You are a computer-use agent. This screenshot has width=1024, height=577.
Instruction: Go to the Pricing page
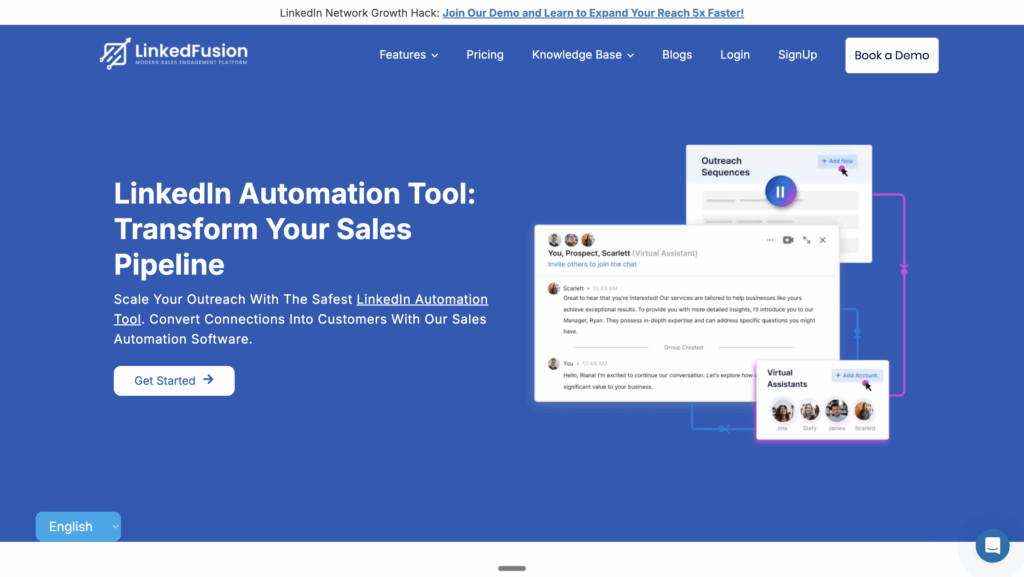[485, 55]
